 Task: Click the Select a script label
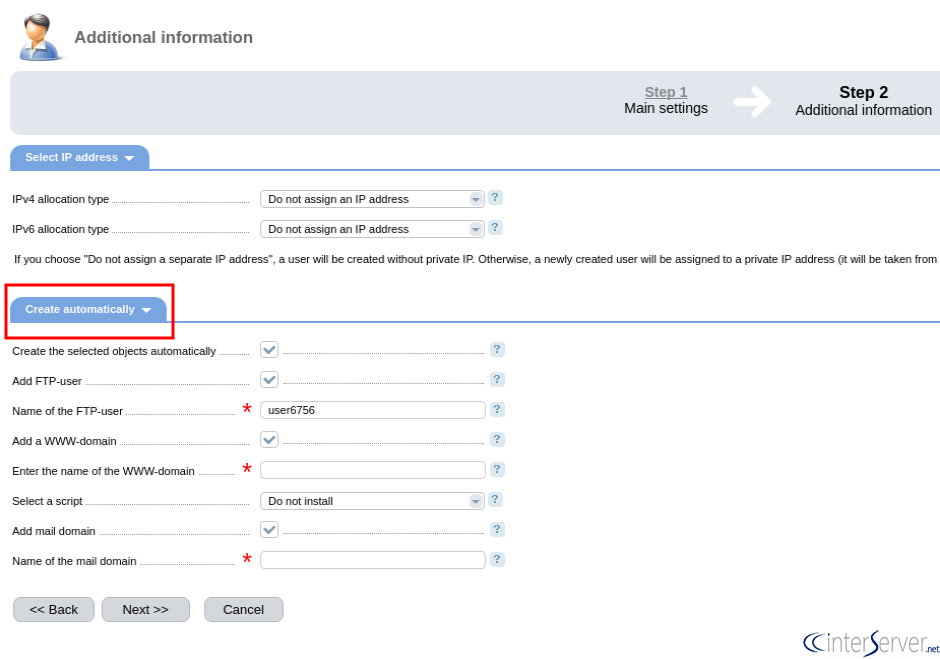(47, 501)
